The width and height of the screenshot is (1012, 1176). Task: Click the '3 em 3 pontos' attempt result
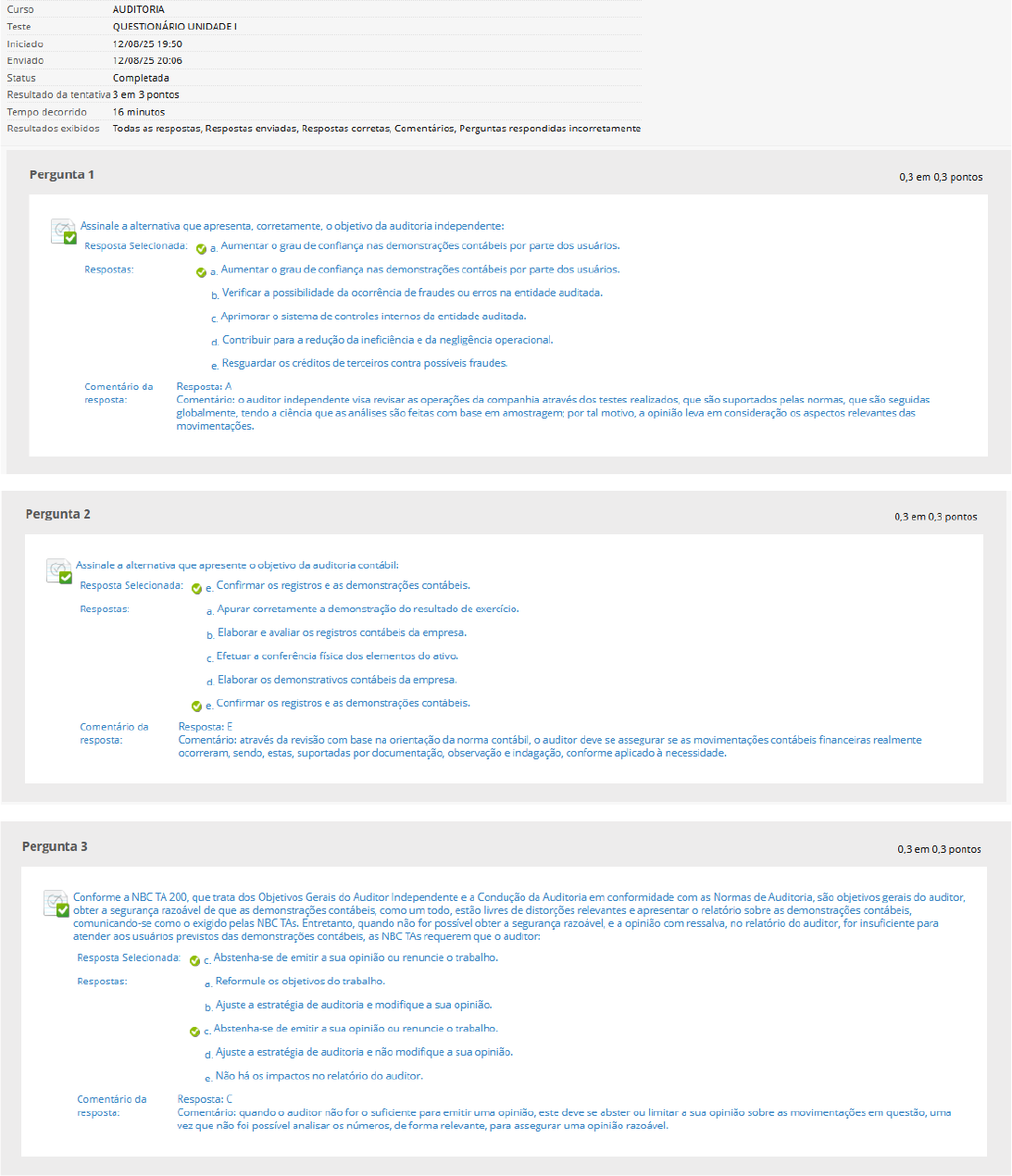click(146, 94)
